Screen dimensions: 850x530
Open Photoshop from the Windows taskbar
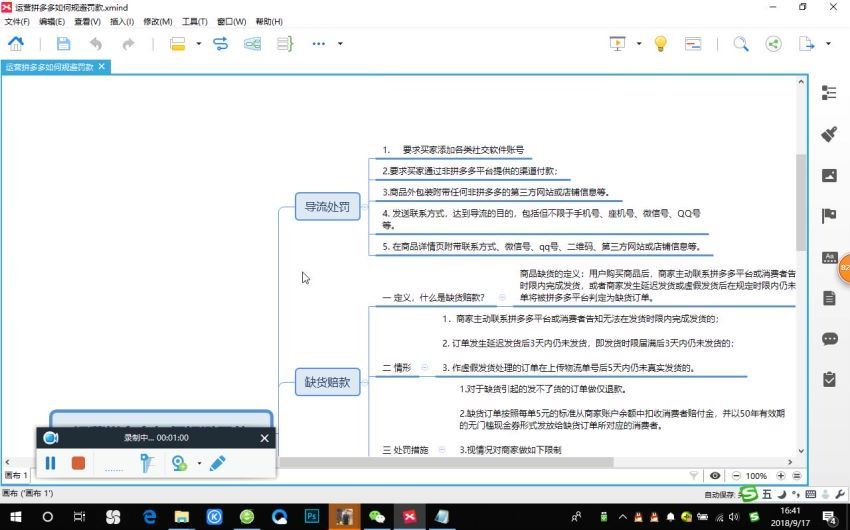tap(312, 516)
